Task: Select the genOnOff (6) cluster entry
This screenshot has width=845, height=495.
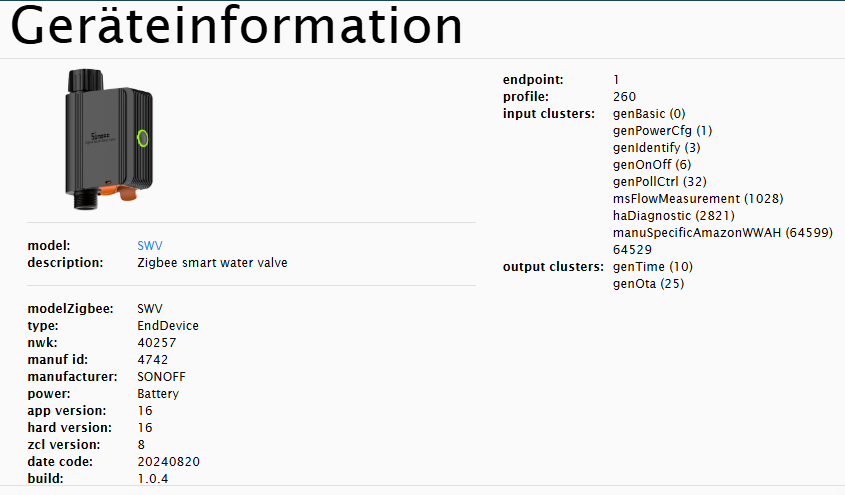Action: coord(652,165)
